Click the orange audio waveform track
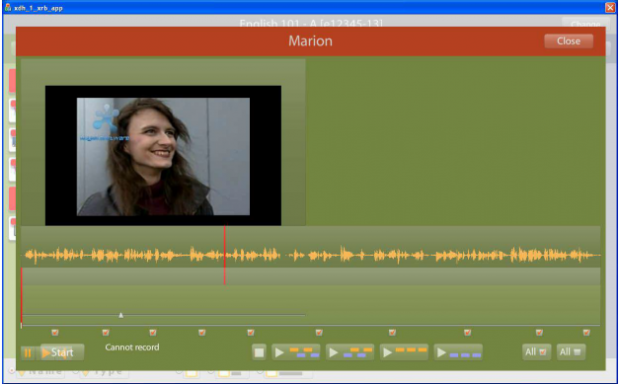 (311, 255)
